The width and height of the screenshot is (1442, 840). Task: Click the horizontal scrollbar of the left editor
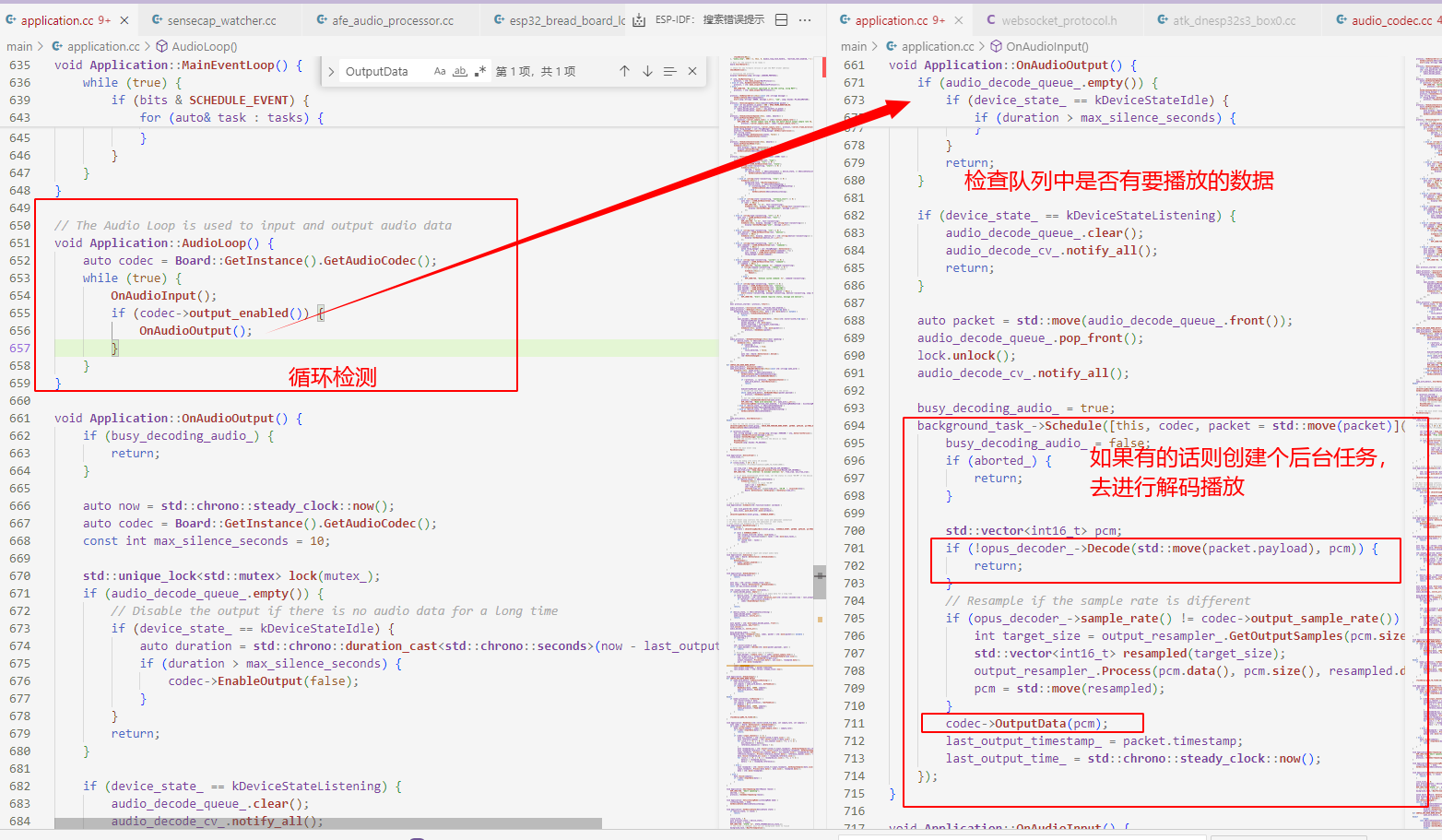tap(328, 822)
